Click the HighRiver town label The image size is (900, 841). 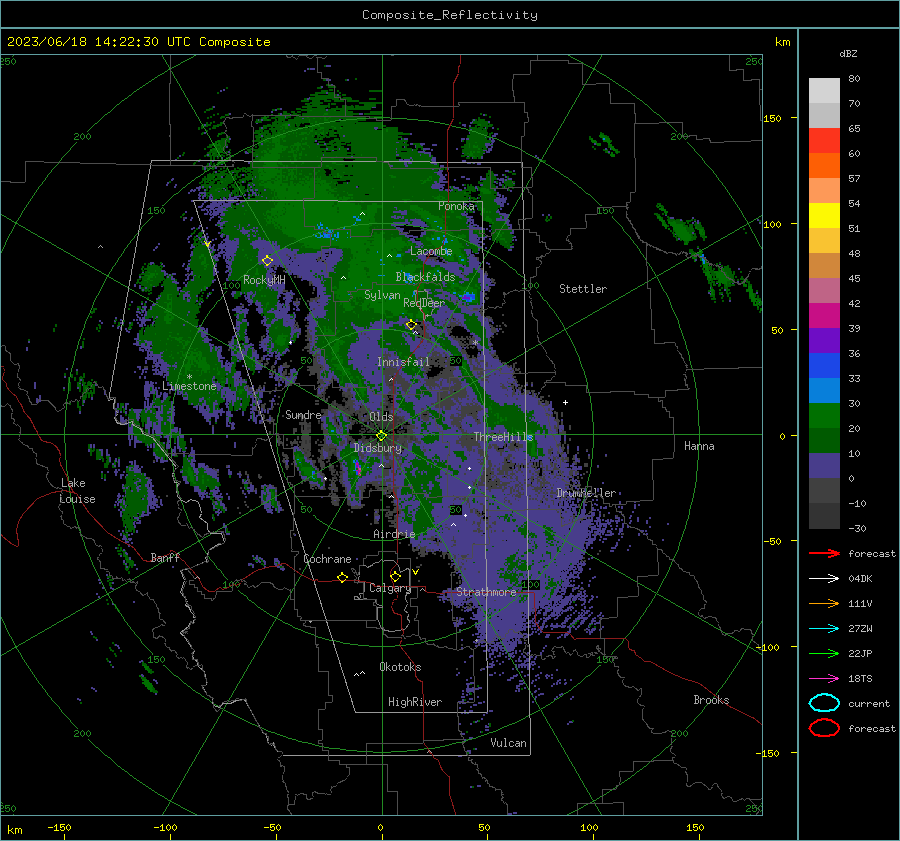click(415, 702)
